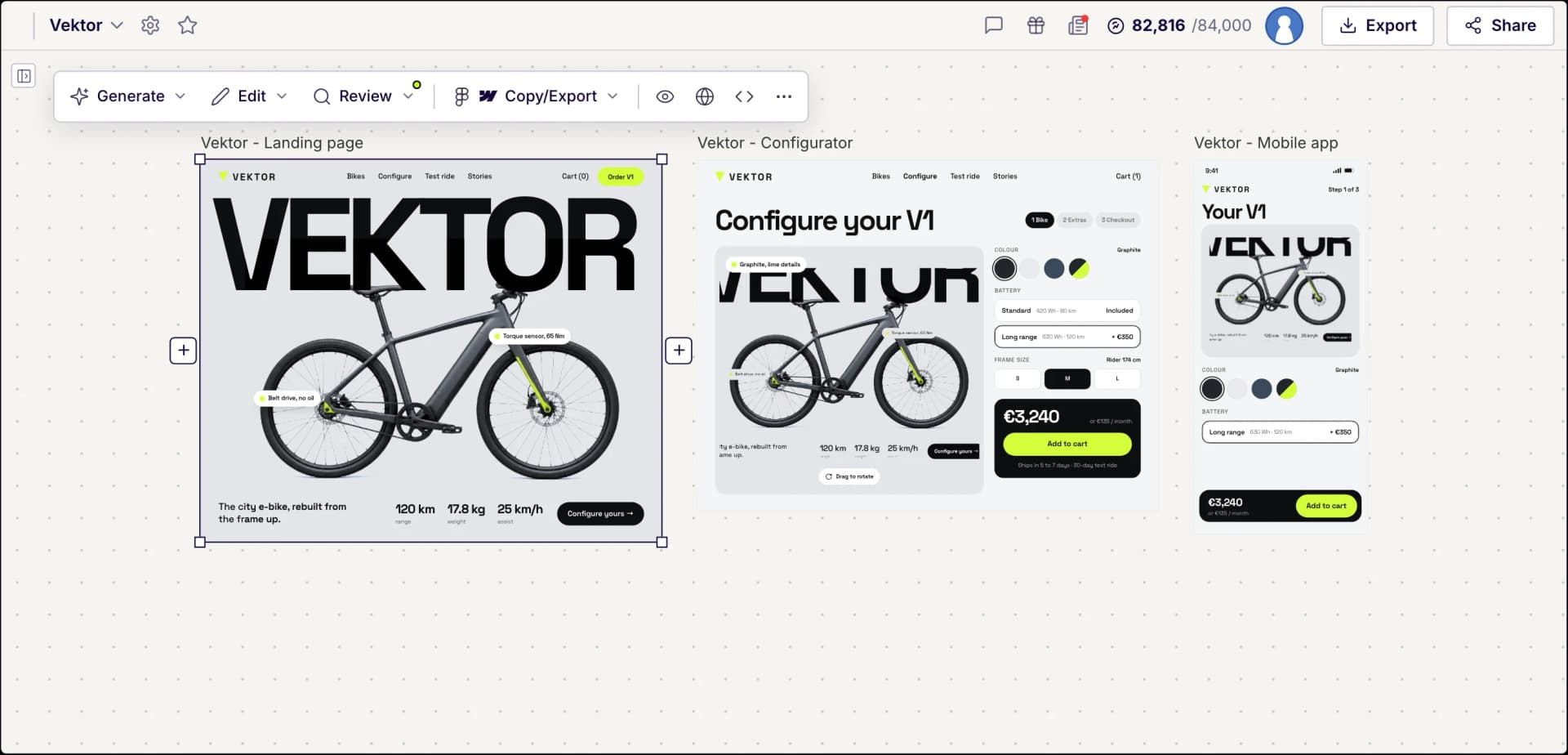This screenshot has height=755, width=1568.
Task: Open the user profile avatar
Action: click(1284, 25)
